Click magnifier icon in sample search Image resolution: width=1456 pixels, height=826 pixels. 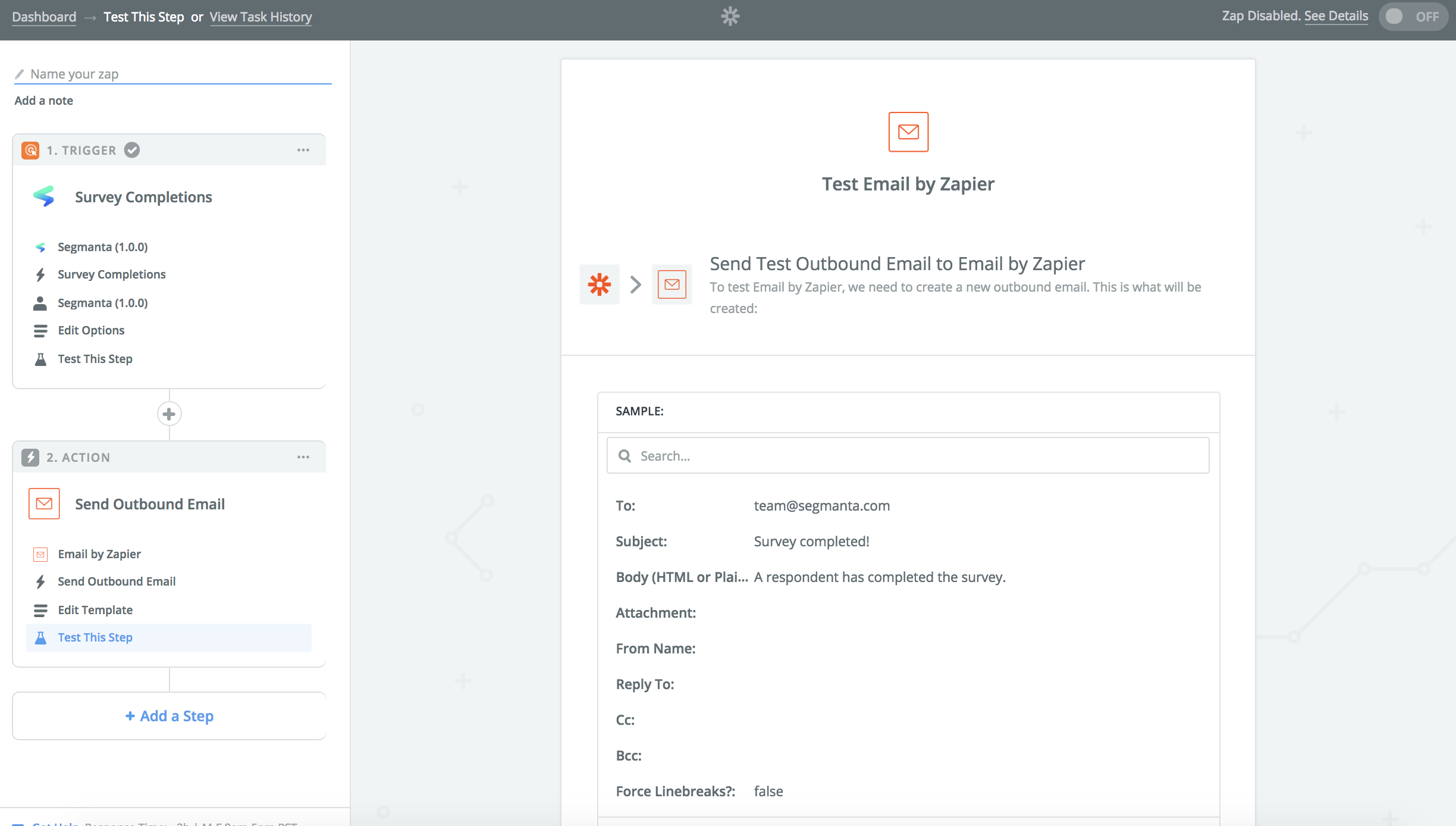tap(625, 456)
